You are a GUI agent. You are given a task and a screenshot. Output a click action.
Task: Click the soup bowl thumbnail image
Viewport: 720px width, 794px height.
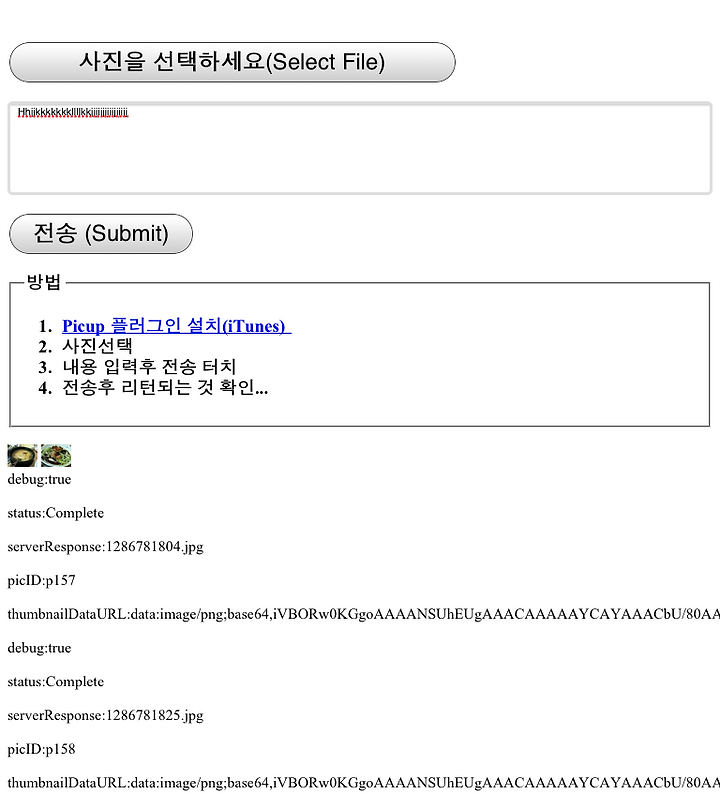(x=22, y=455)
